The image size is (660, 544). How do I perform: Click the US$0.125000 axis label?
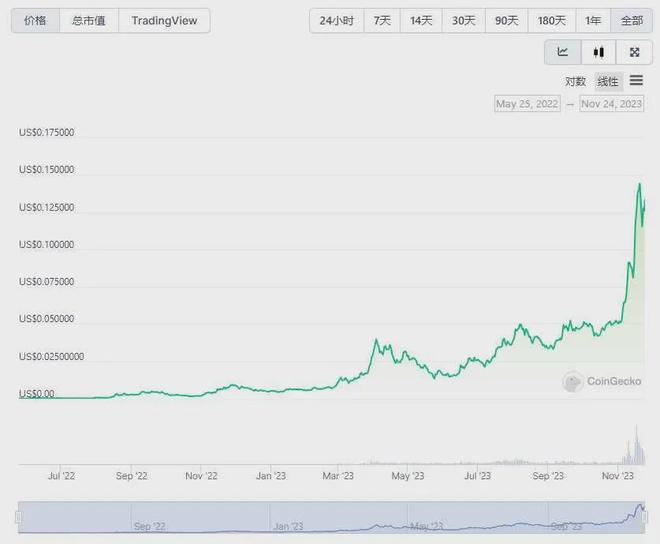pyautogui.click(x=46, y=207)
